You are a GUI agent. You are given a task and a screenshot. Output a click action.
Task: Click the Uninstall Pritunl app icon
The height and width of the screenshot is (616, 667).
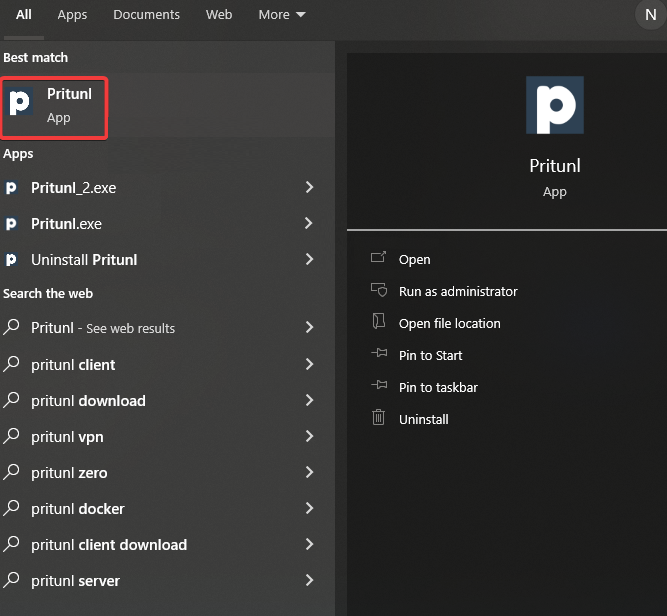click(11, 260)
